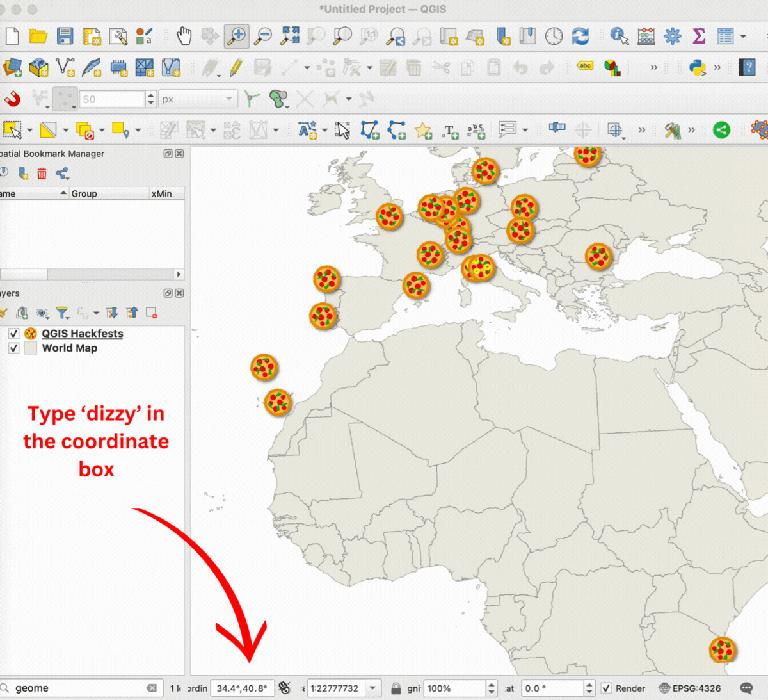Toggle editing with the yellow pencil icon
Screen dimensions: 768x700
click(237, 68)
